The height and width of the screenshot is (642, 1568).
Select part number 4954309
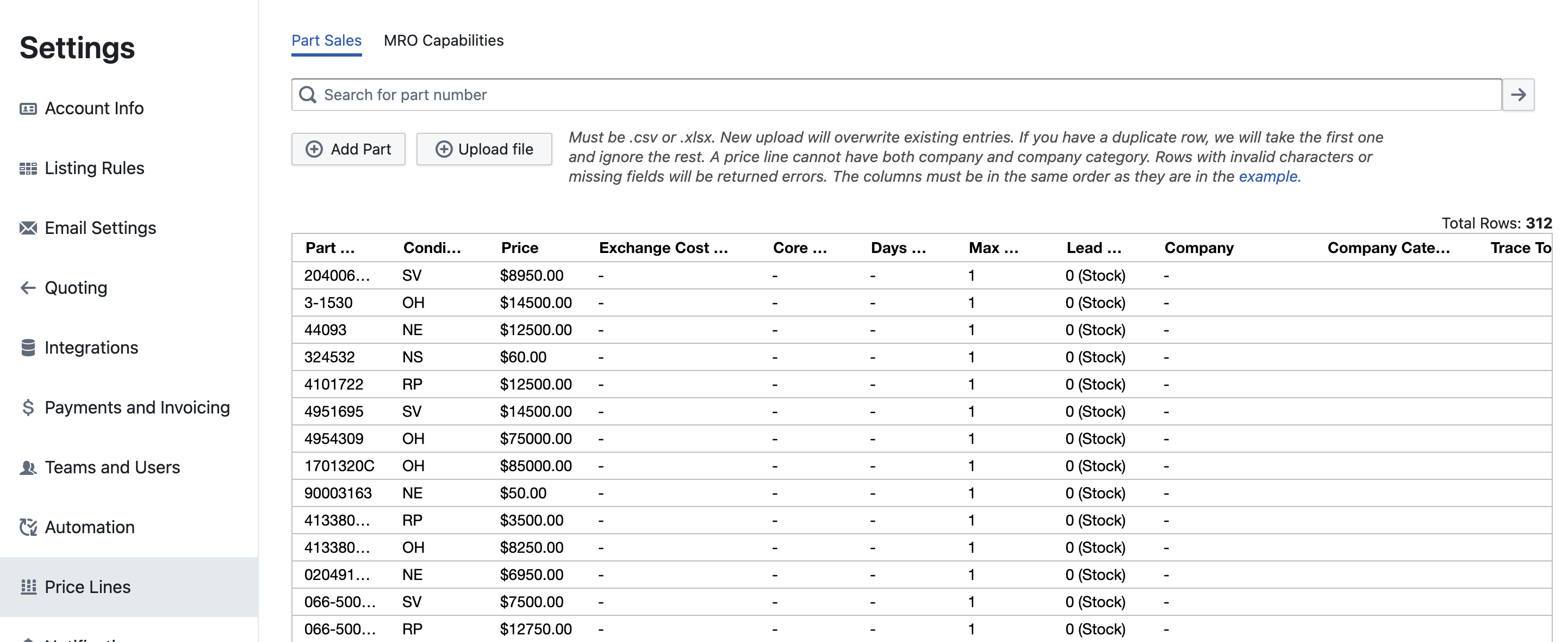[x=334, y=439]
